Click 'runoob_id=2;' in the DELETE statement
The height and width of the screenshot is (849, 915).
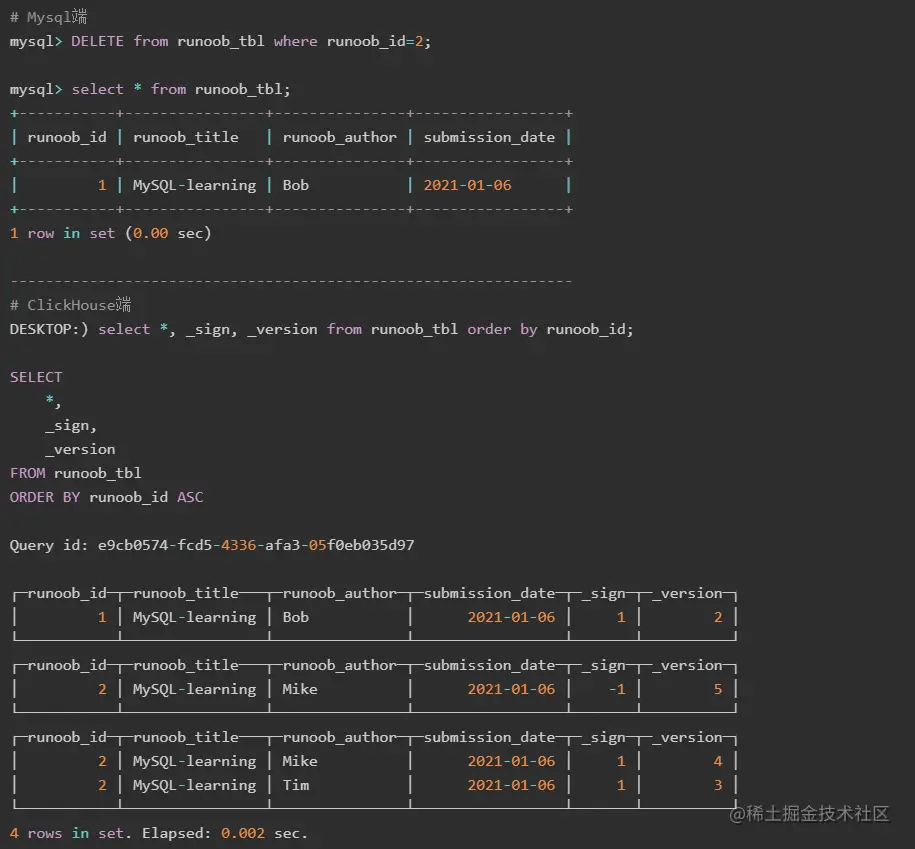coord(379,41)
